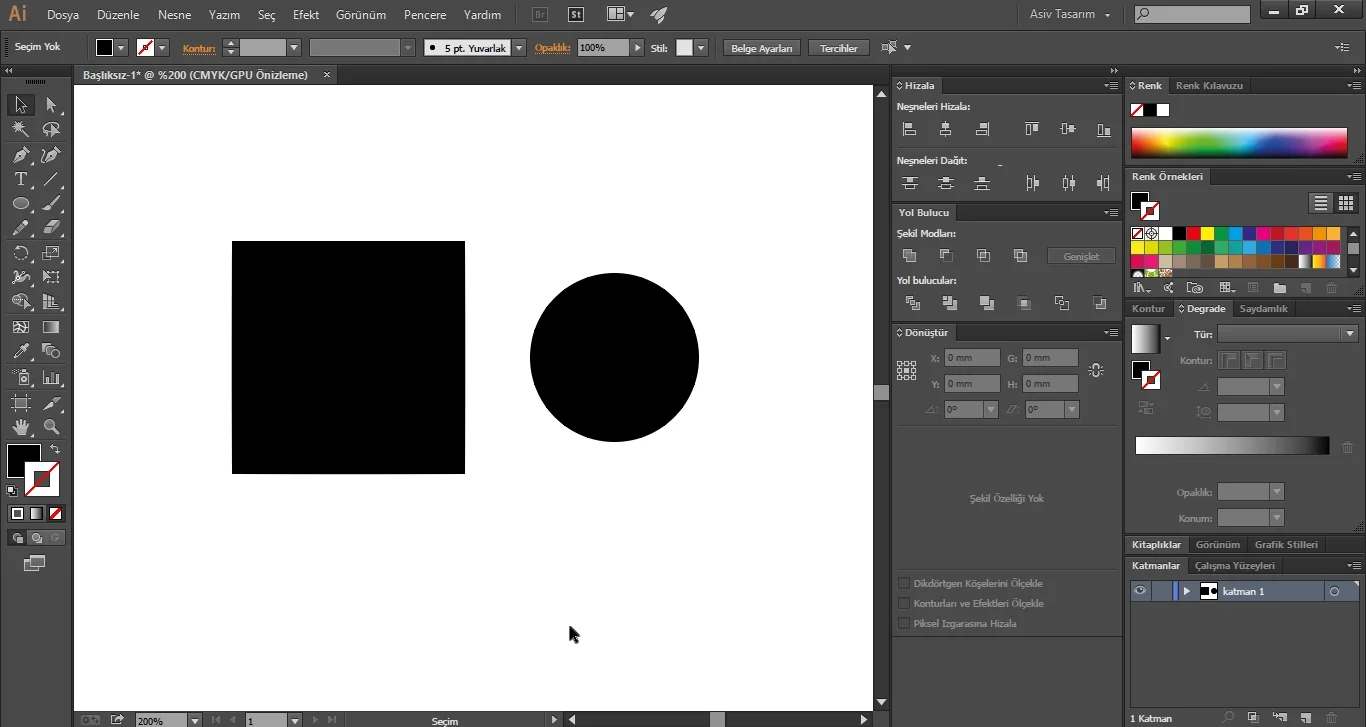Enable Dikdörtgen Köşelerini Ölçekle checkbox

(904, 583)
